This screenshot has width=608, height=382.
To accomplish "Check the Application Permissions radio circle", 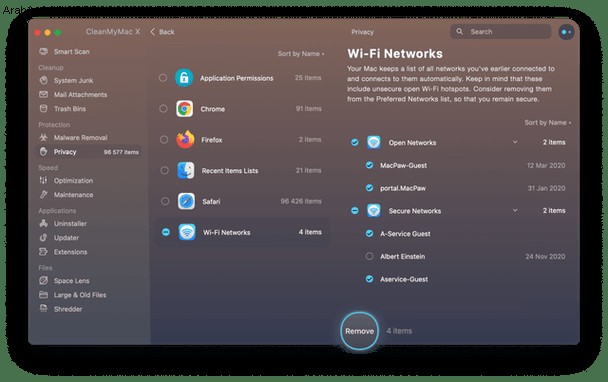I will (x=163, y=78).
